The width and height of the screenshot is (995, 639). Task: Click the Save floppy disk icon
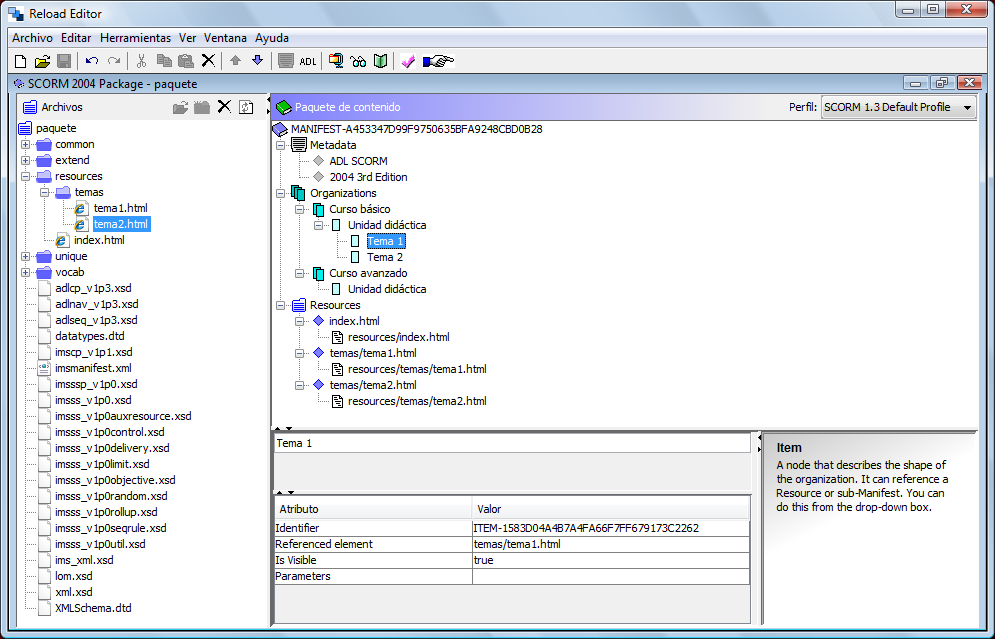[63, 61]
